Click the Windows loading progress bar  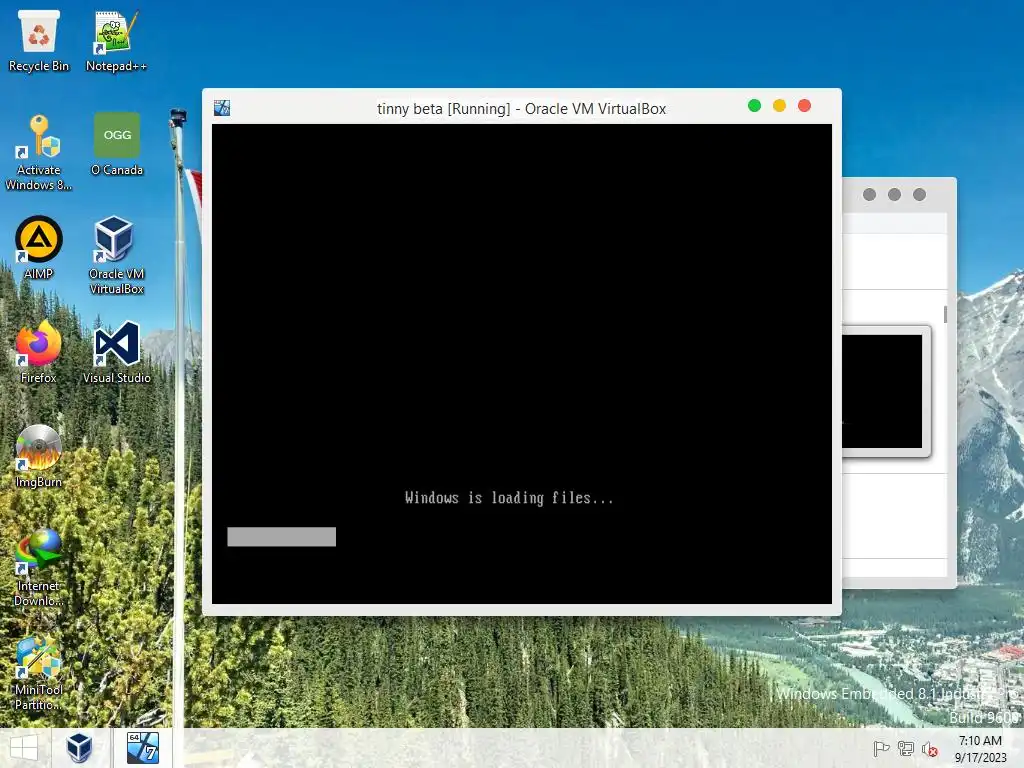pyautogui.click(x=281, y=537)
